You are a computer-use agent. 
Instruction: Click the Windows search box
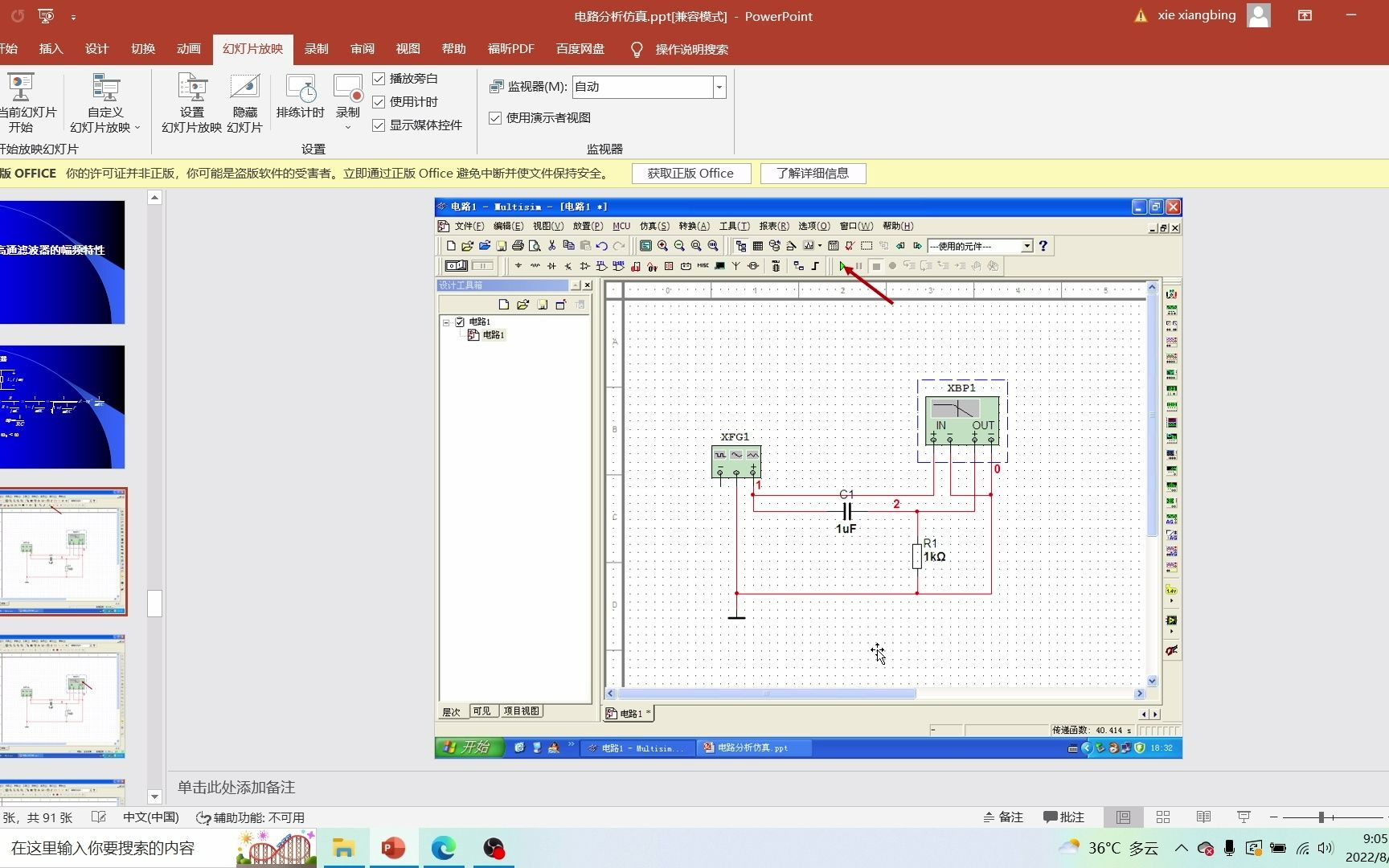tap(117, 848)
